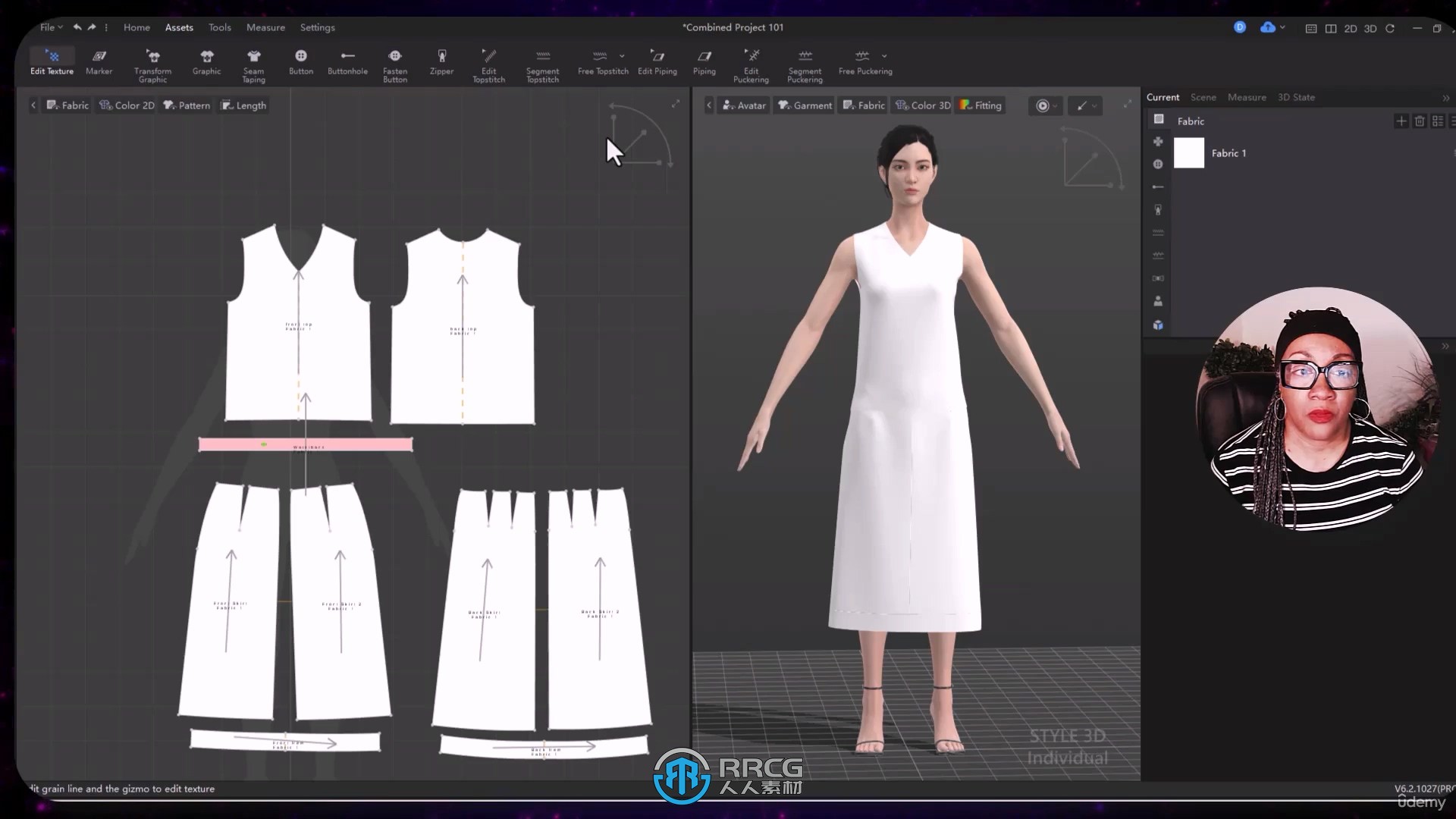Select the Free Topstitch tool
This screenshot has width=1456, height=819.
pyautogui.click(x=600, y=62)
